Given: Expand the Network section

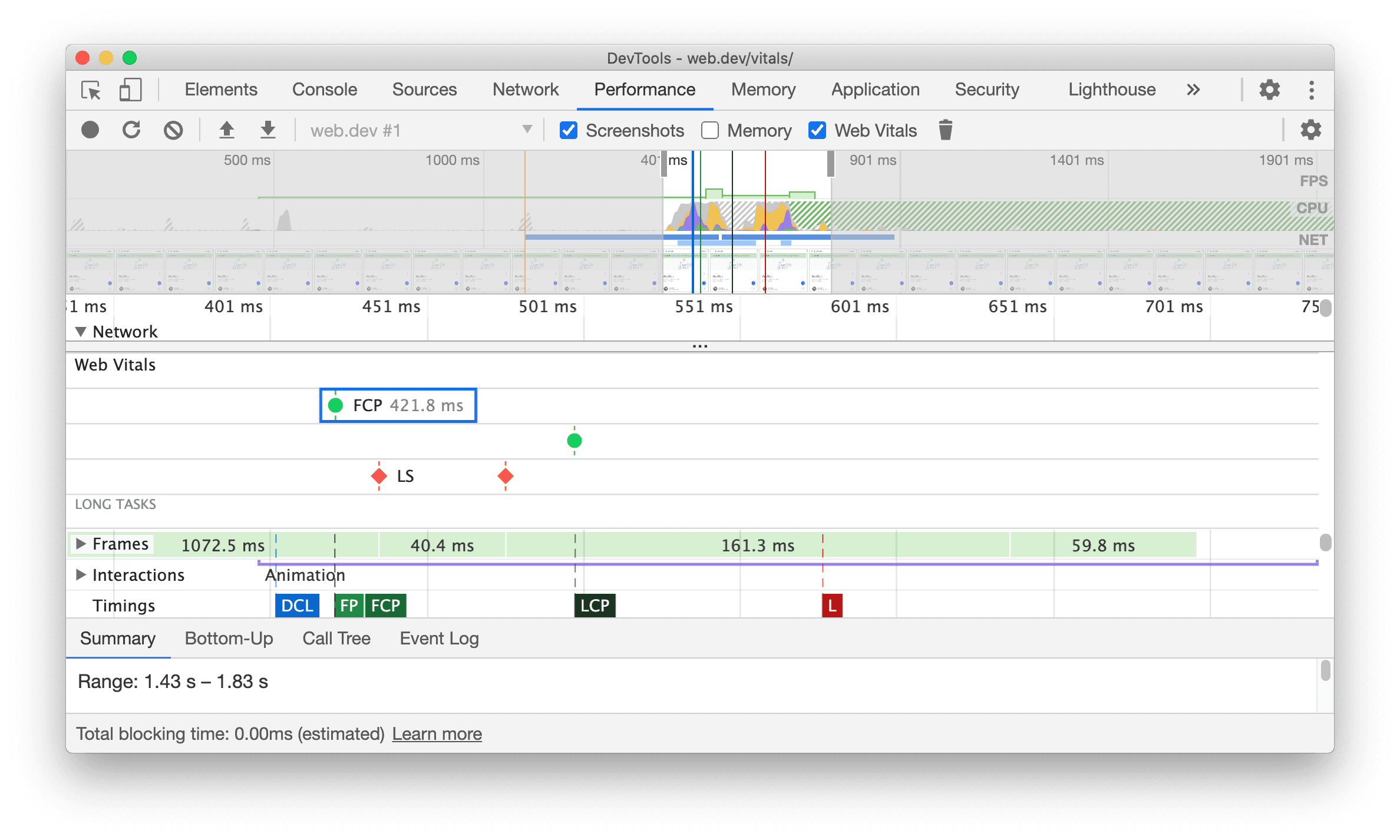Looking at the screenshot, I should tap(82, 332).
